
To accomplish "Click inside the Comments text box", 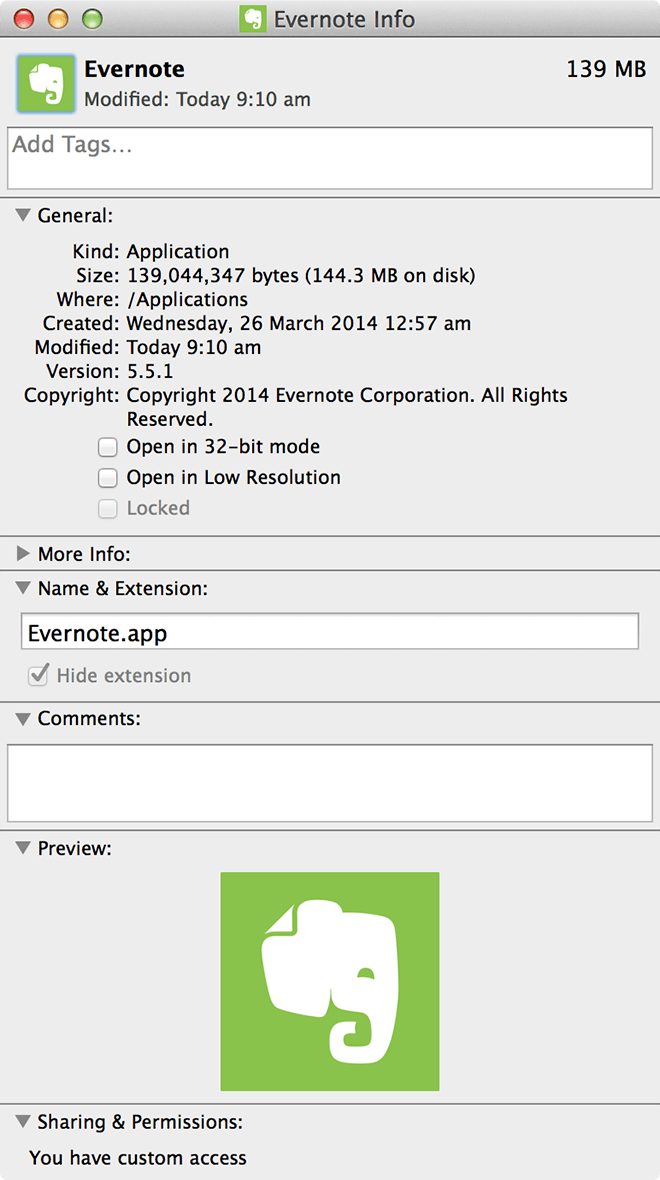I will 330,783.
